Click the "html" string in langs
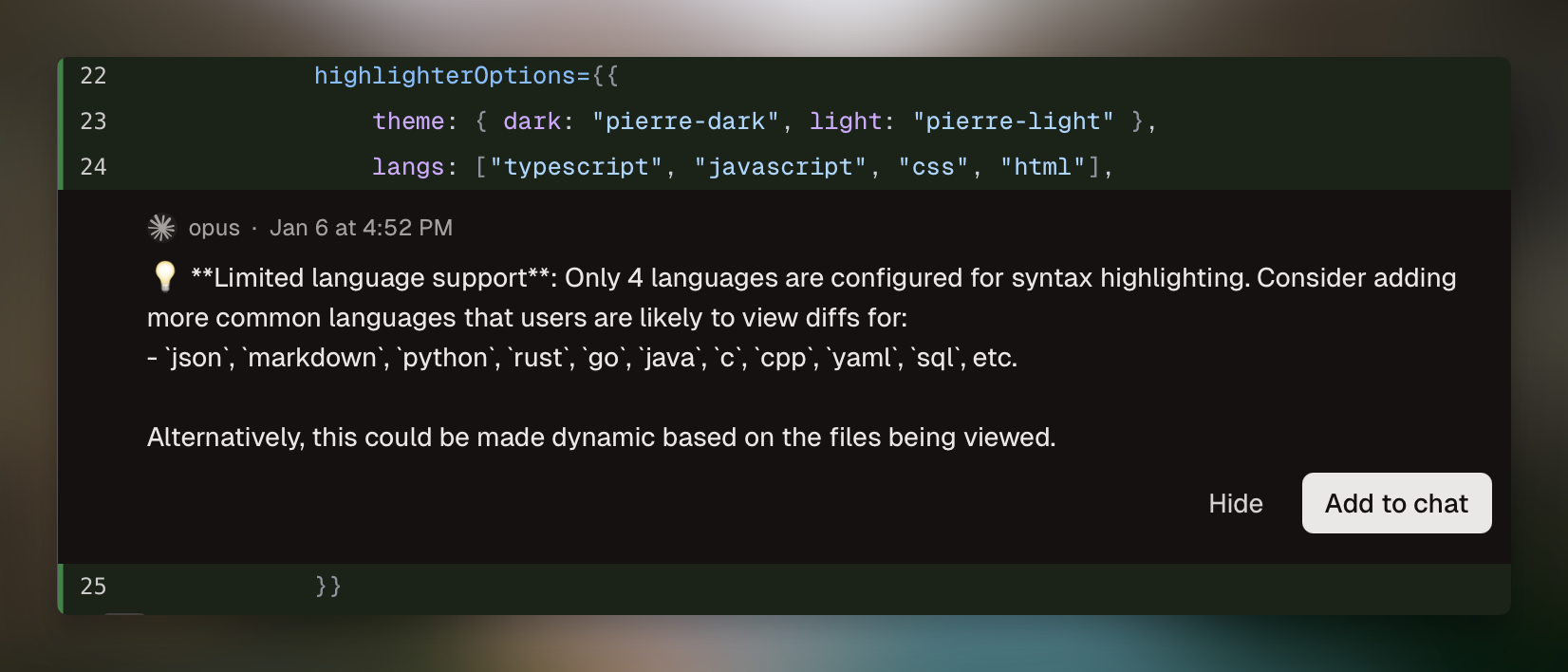The image size is (1568, 672). (x=1042, y=167)
